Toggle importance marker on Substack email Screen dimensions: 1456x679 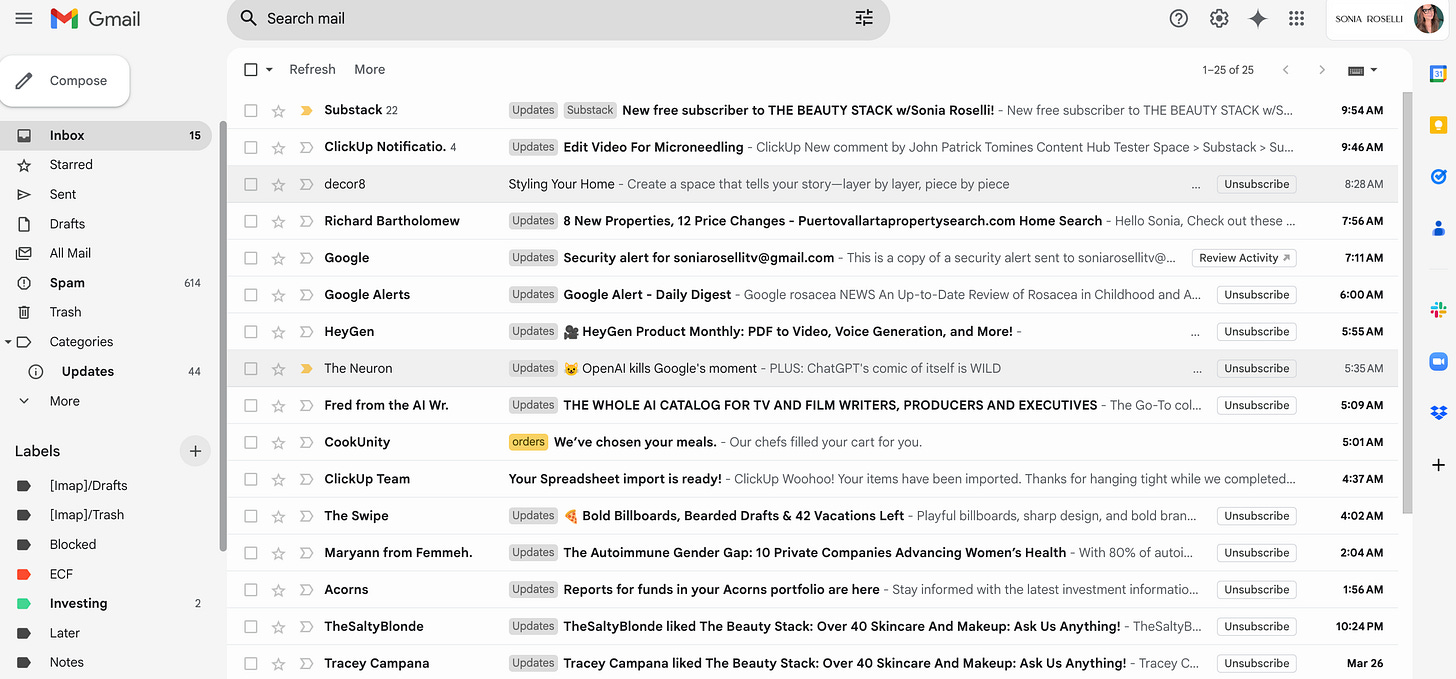(x=307, y=111)
